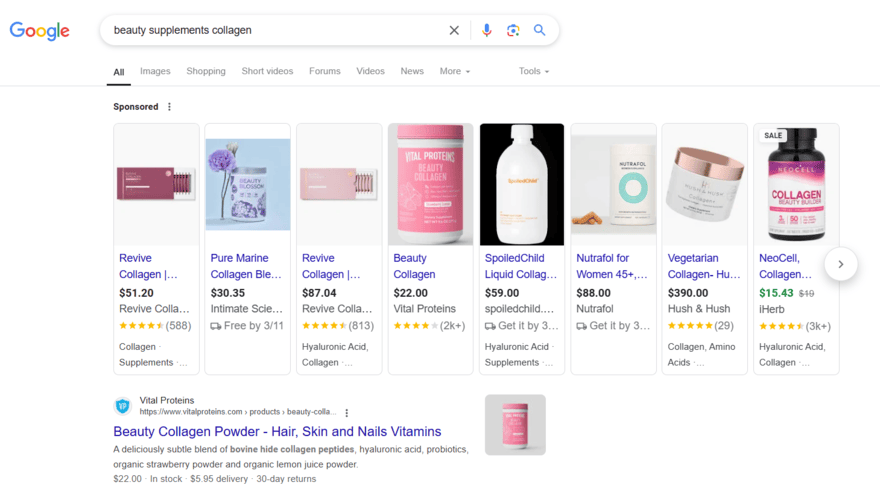This screenshot has width=880, height=500.
Task: Open NeoCell Collagen iHerb product link
Action: tap(785, 266)
